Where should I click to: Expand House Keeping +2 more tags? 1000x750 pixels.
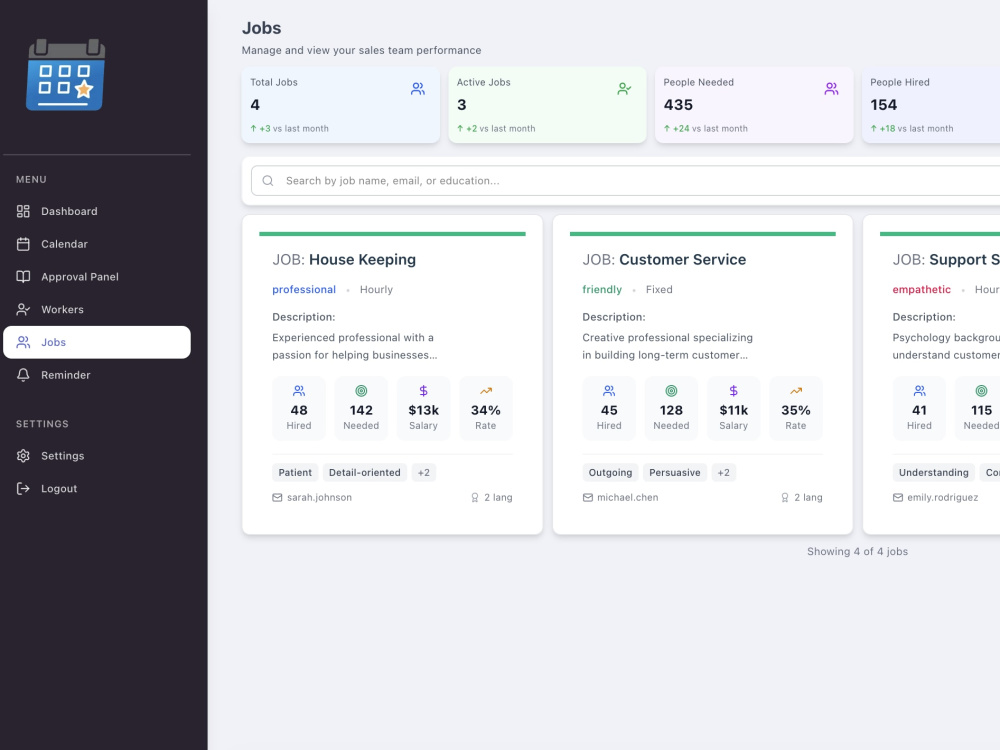click(x=423, y=473)
